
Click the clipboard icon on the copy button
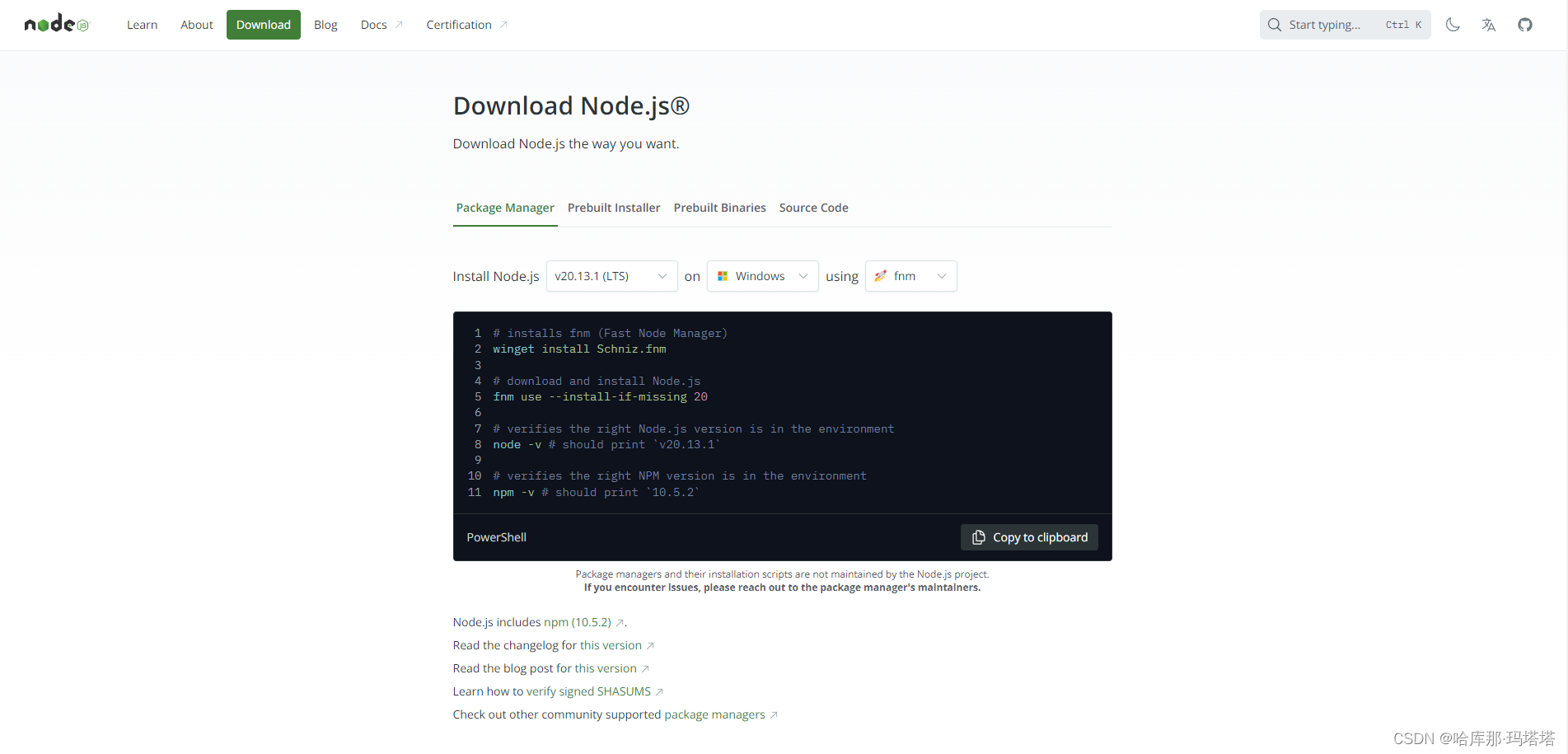click(x=978, y=536)
